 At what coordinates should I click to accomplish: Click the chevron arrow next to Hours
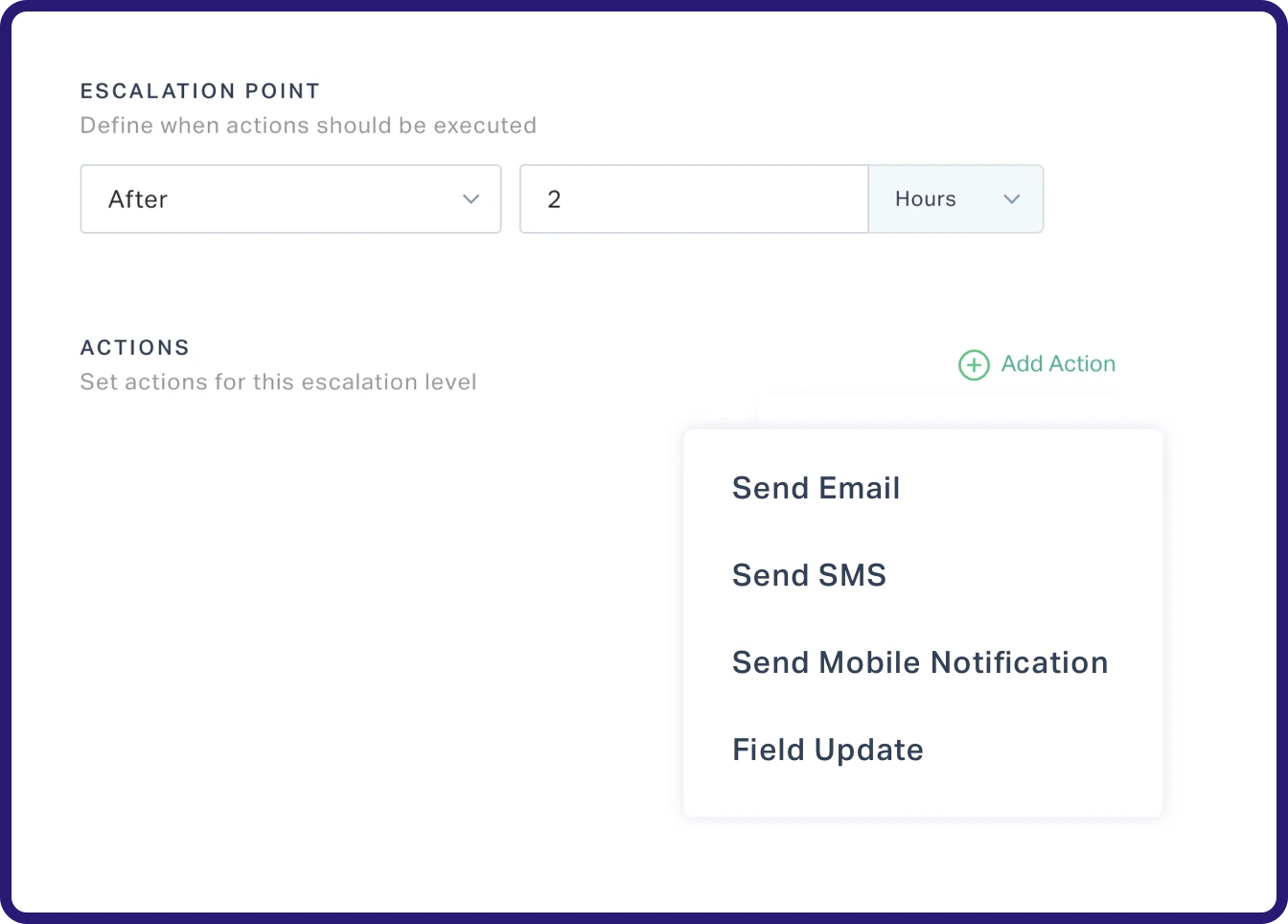click(x=1011, y=199)
